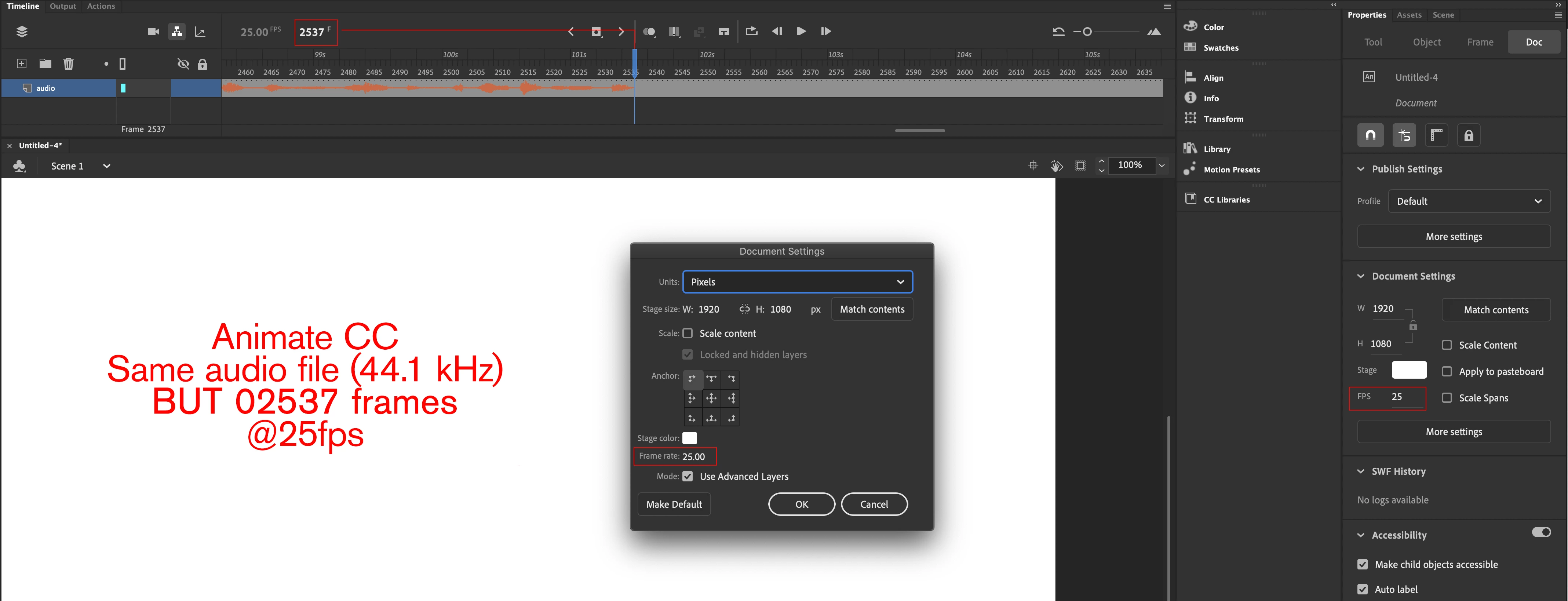
Task: Open the Units dropdown showing Pixels
Action: (x=798, y=282)
